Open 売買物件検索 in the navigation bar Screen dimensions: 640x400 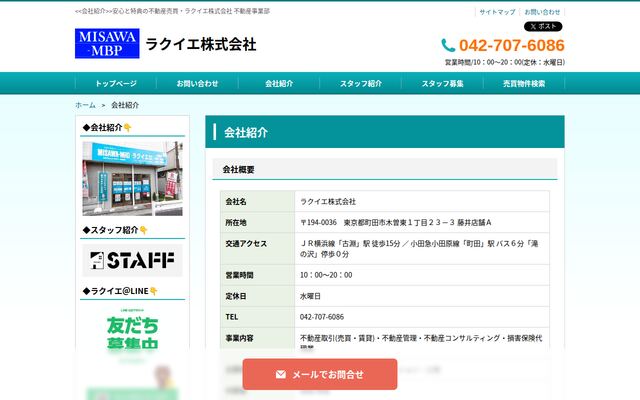(524, 83)
